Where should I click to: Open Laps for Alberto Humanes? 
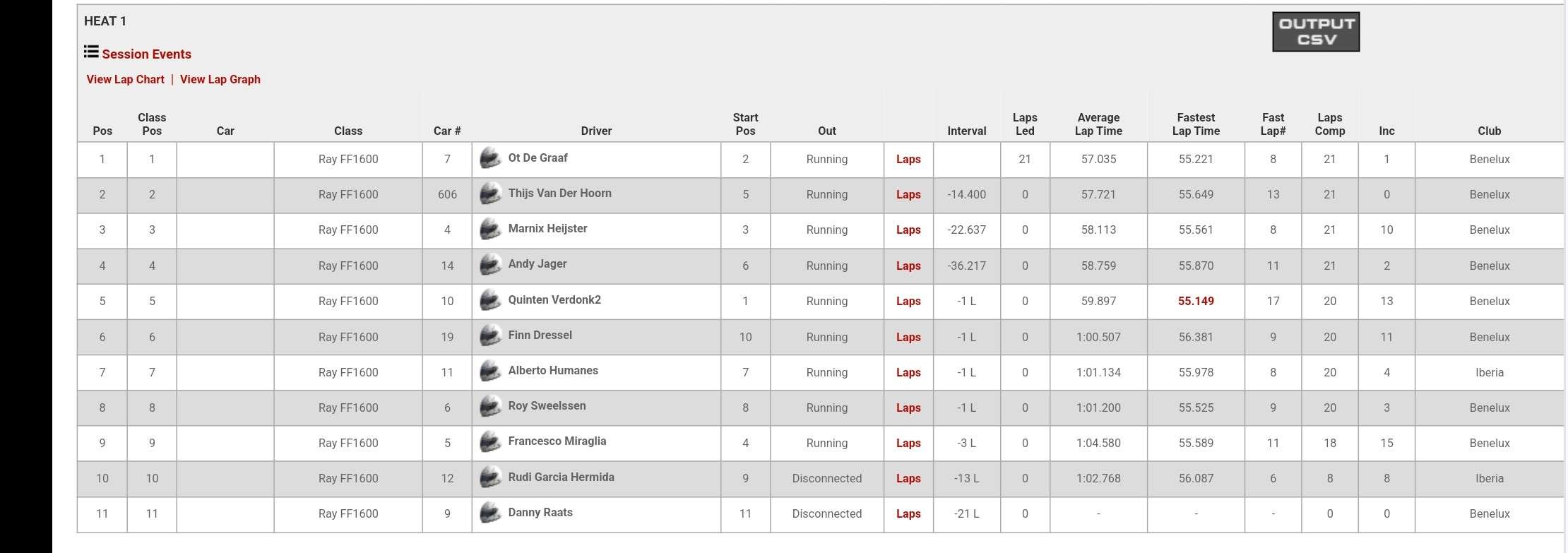click(908, 373)
